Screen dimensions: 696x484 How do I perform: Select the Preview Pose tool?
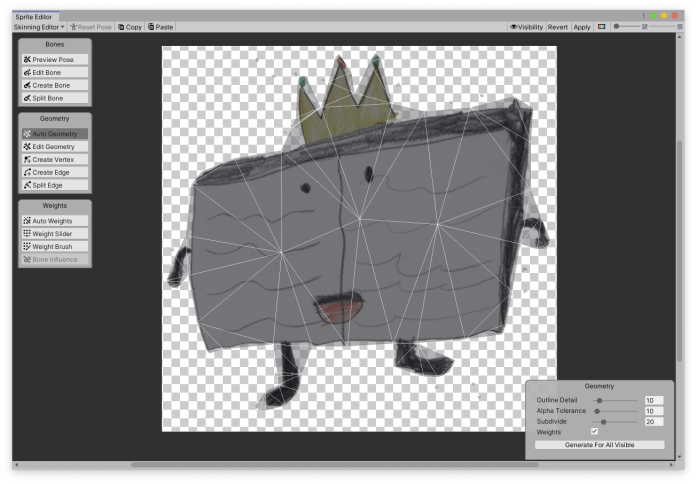pos(55,60)
